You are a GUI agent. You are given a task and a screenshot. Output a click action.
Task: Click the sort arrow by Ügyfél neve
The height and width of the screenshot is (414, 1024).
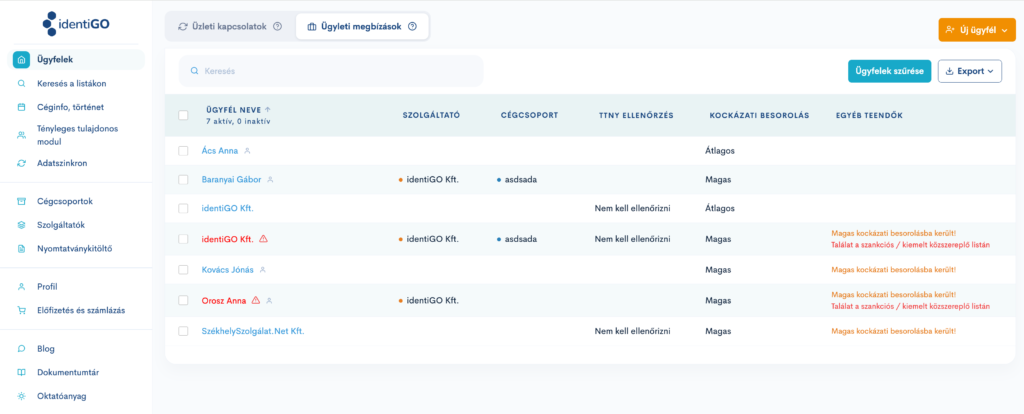point(268,110)
